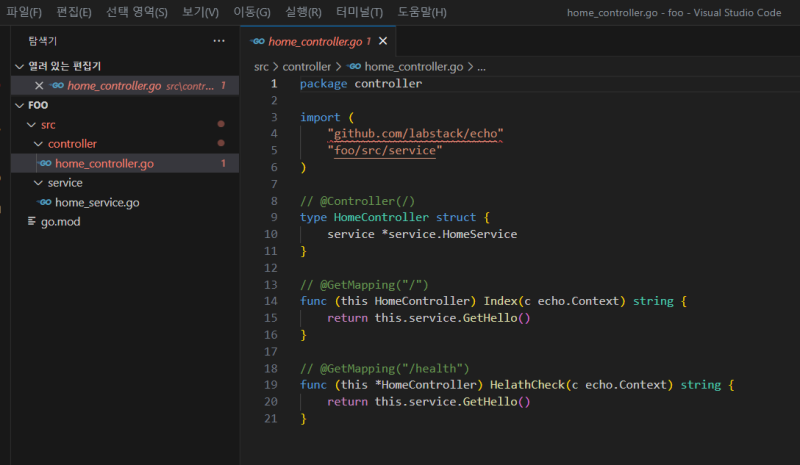
Task: Click the Go file icon beside home_service.go
Action: 45,202
